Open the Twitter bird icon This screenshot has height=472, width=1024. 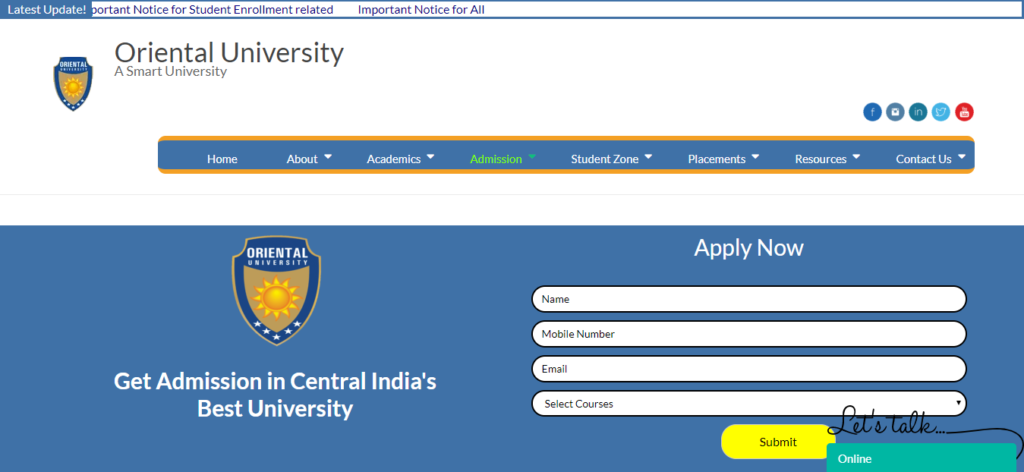pos(941,112)
